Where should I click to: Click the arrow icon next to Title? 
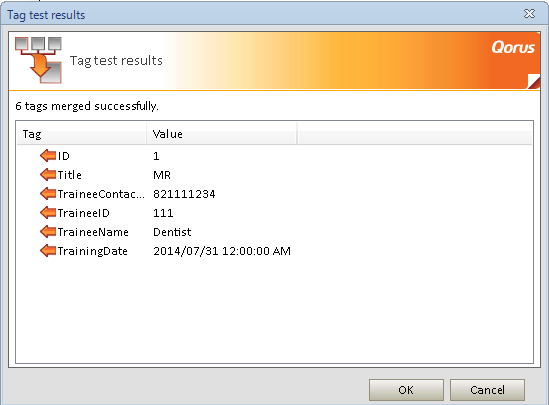click(48, 174)
